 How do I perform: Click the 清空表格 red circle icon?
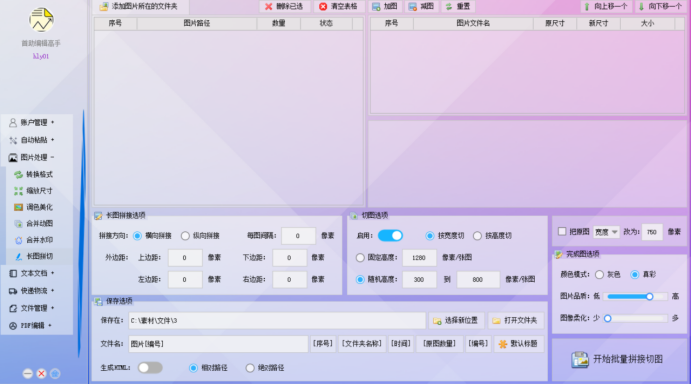tap(323, 7)
